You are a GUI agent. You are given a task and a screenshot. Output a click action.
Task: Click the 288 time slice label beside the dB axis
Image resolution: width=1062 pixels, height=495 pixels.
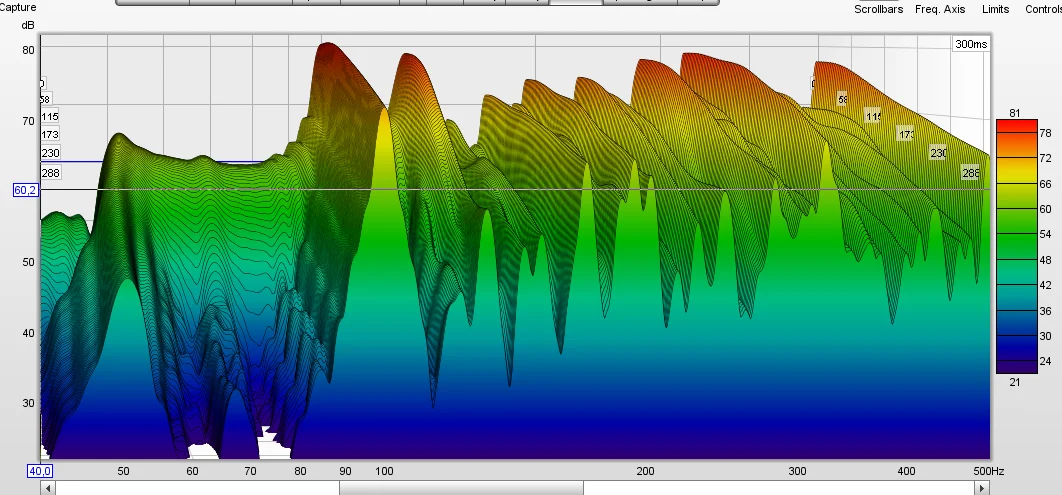(x=51, y=173)
